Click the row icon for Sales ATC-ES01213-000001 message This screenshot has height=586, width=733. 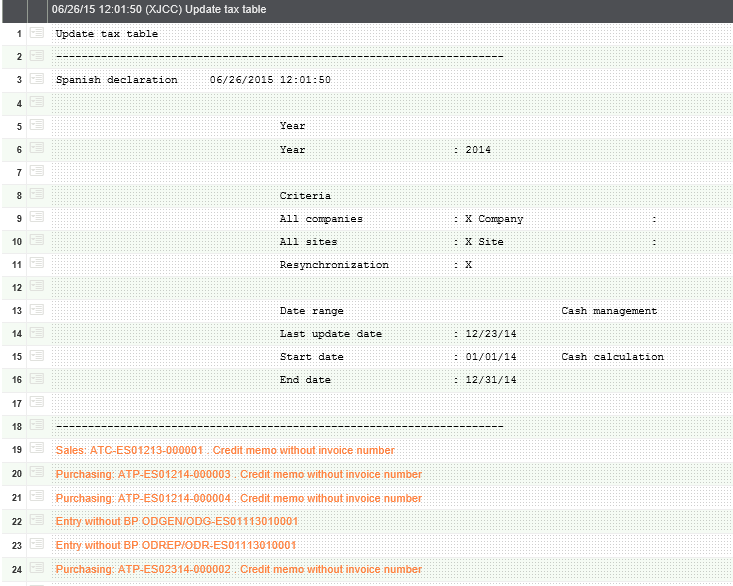click(x=37, y=449)
